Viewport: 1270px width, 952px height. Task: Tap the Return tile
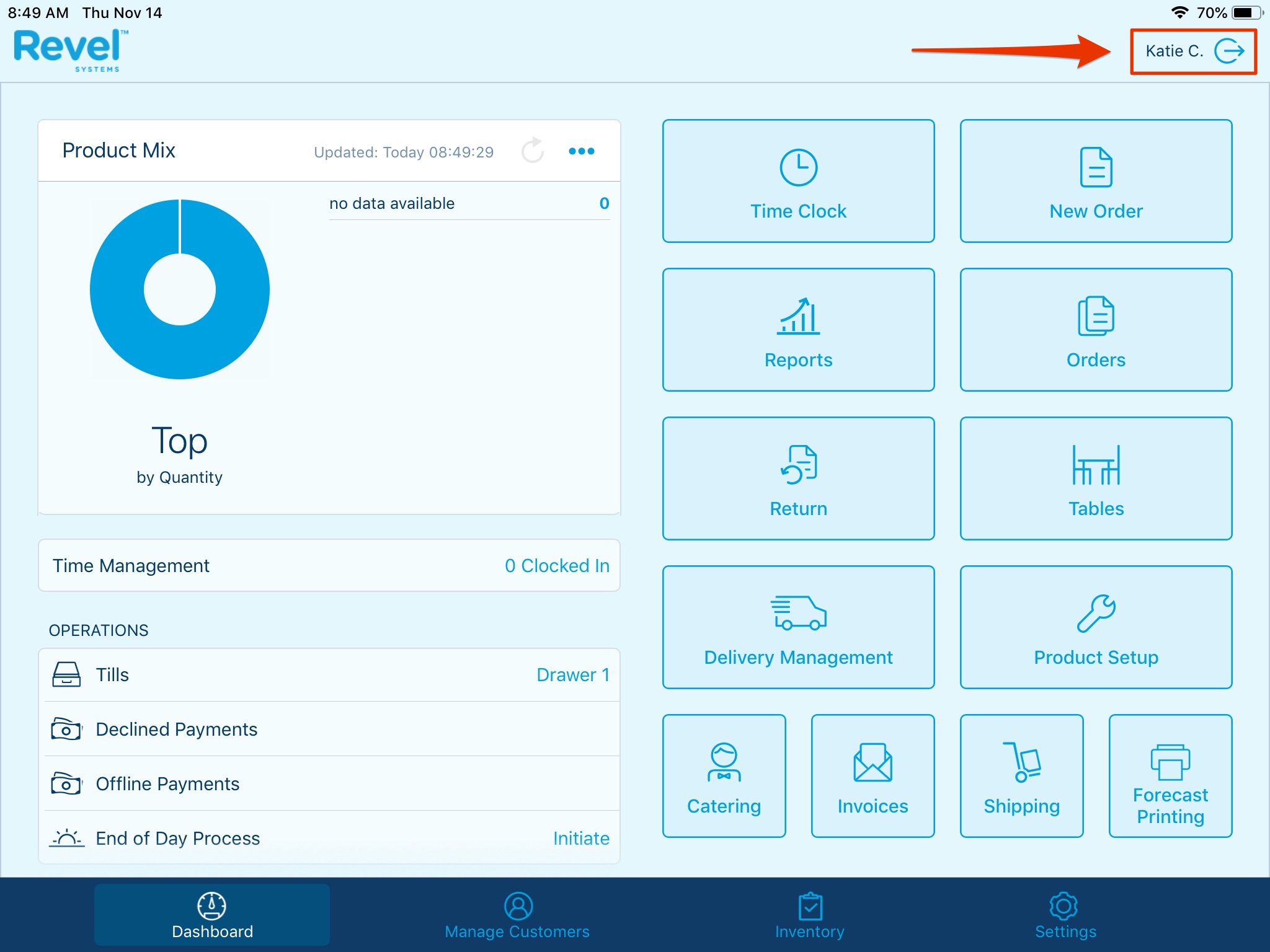click(x=798, y=478)
